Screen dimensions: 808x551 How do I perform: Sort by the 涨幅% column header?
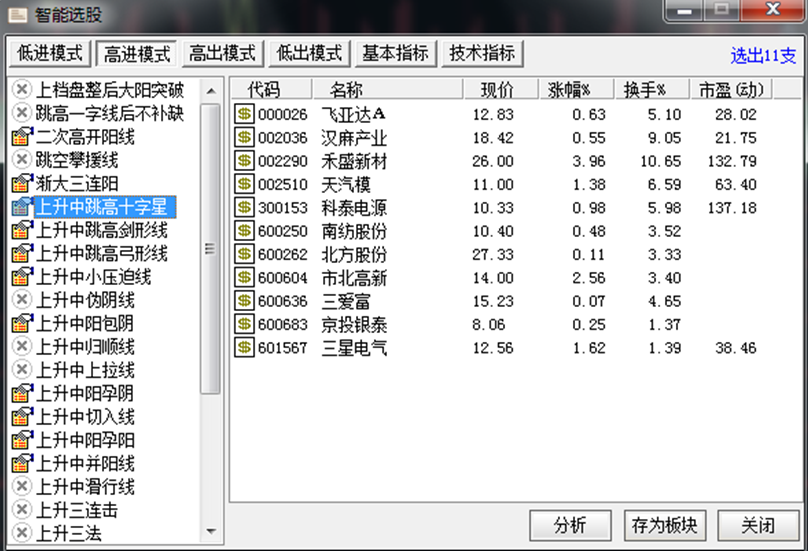[x=577, y=90]
